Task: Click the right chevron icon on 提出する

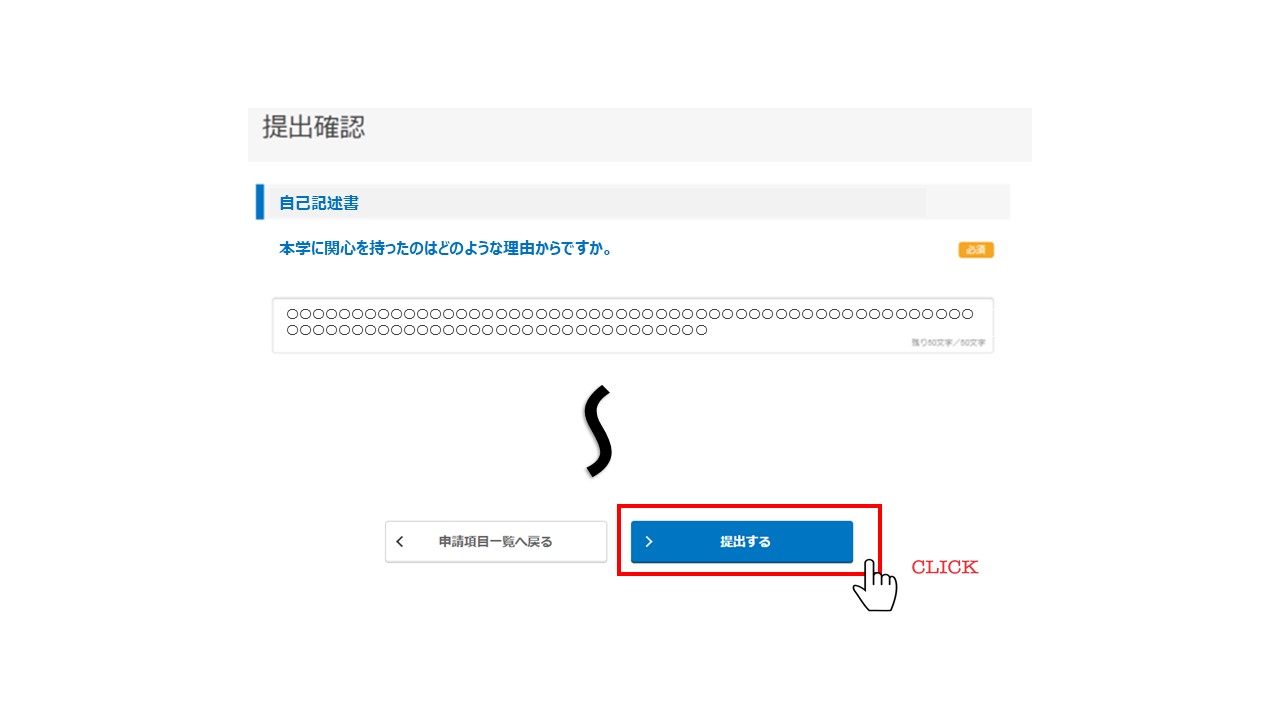Action: click(x=649, y=541)
